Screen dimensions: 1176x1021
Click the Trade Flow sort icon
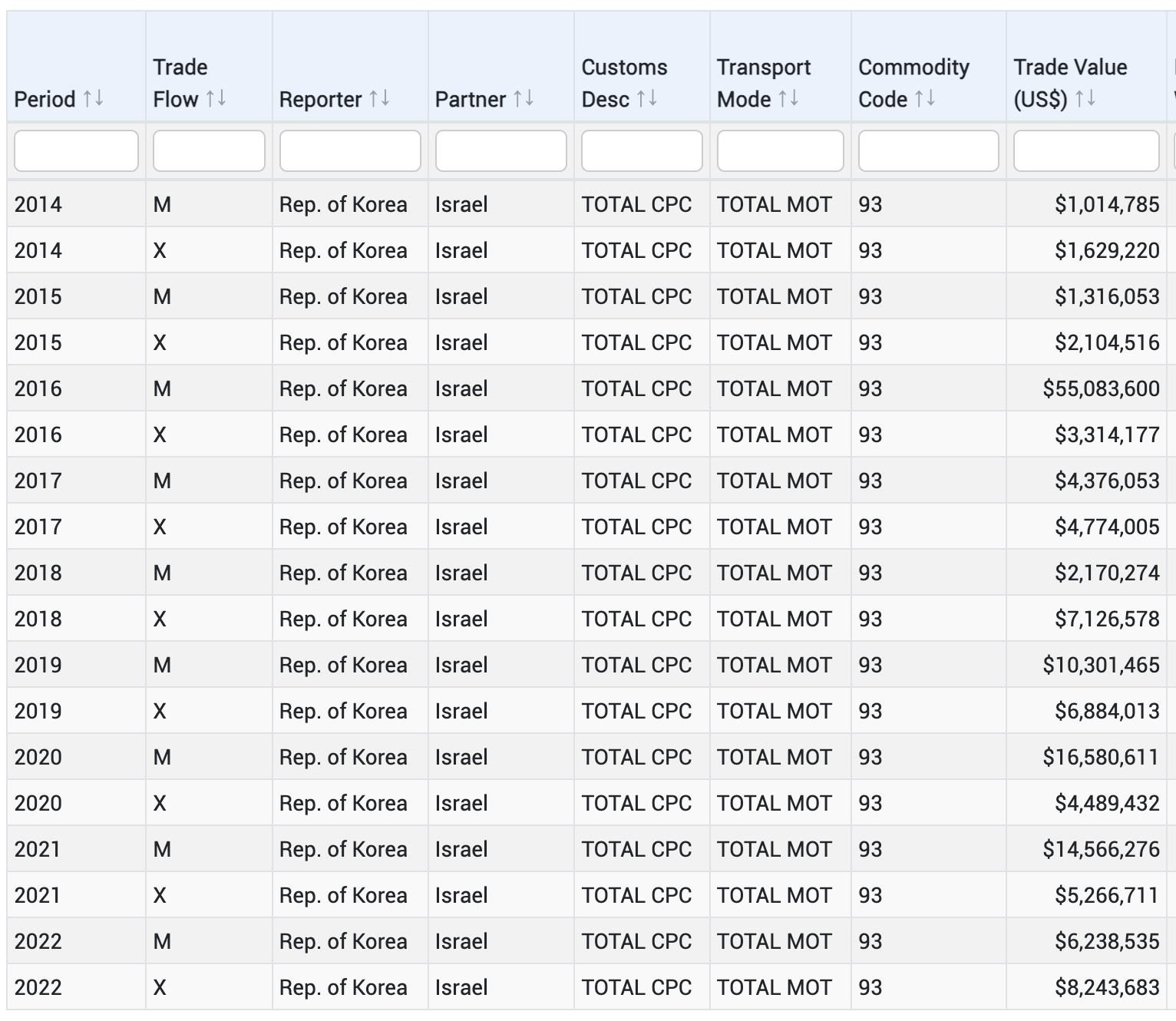pos(216,99)
